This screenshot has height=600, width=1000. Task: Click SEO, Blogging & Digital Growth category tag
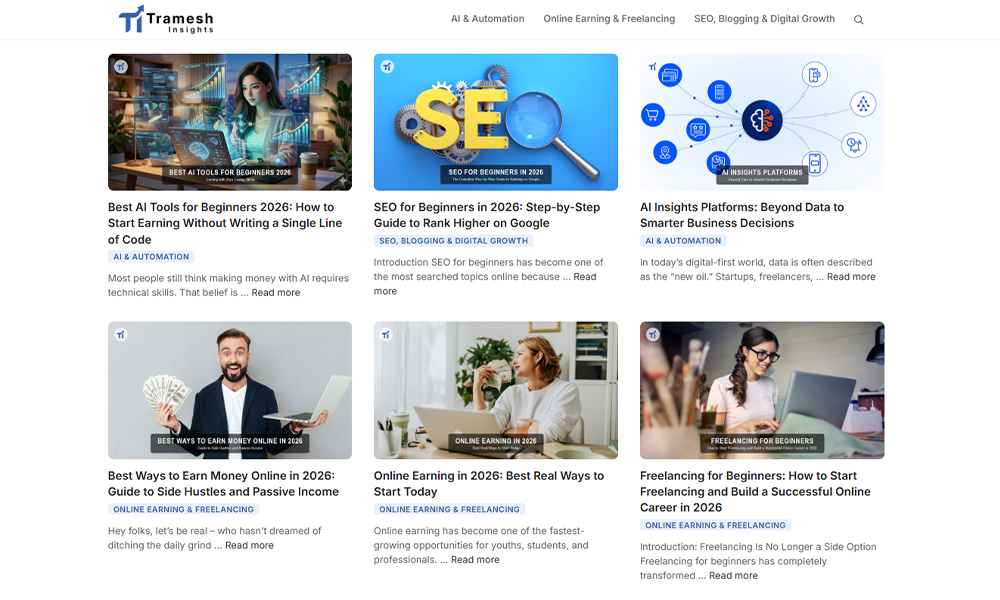(453, 240)
